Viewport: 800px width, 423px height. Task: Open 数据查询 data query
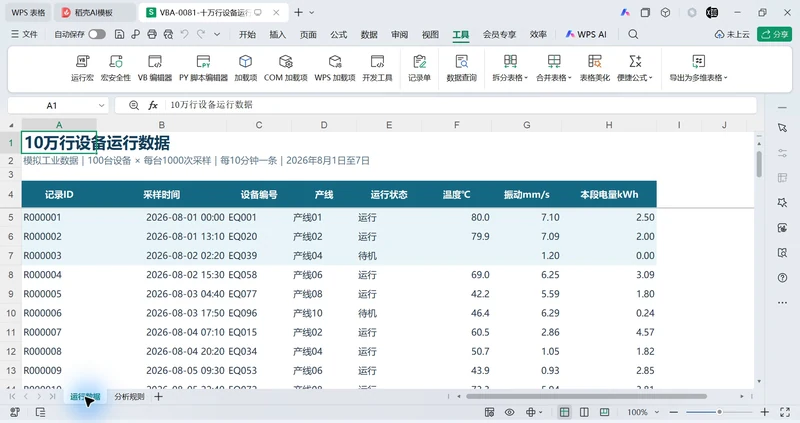(x=461, y=68)
